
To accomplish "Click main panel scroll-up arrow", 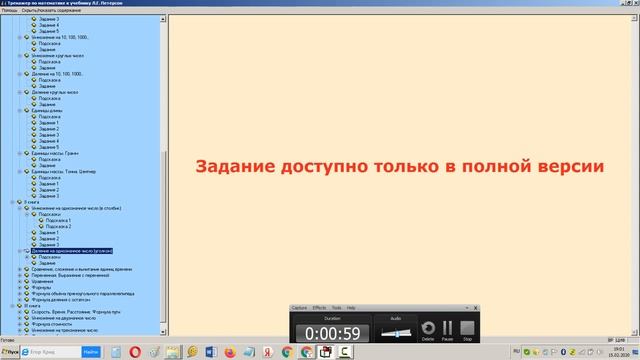I will pyautogui.click(x=635, y=18).
